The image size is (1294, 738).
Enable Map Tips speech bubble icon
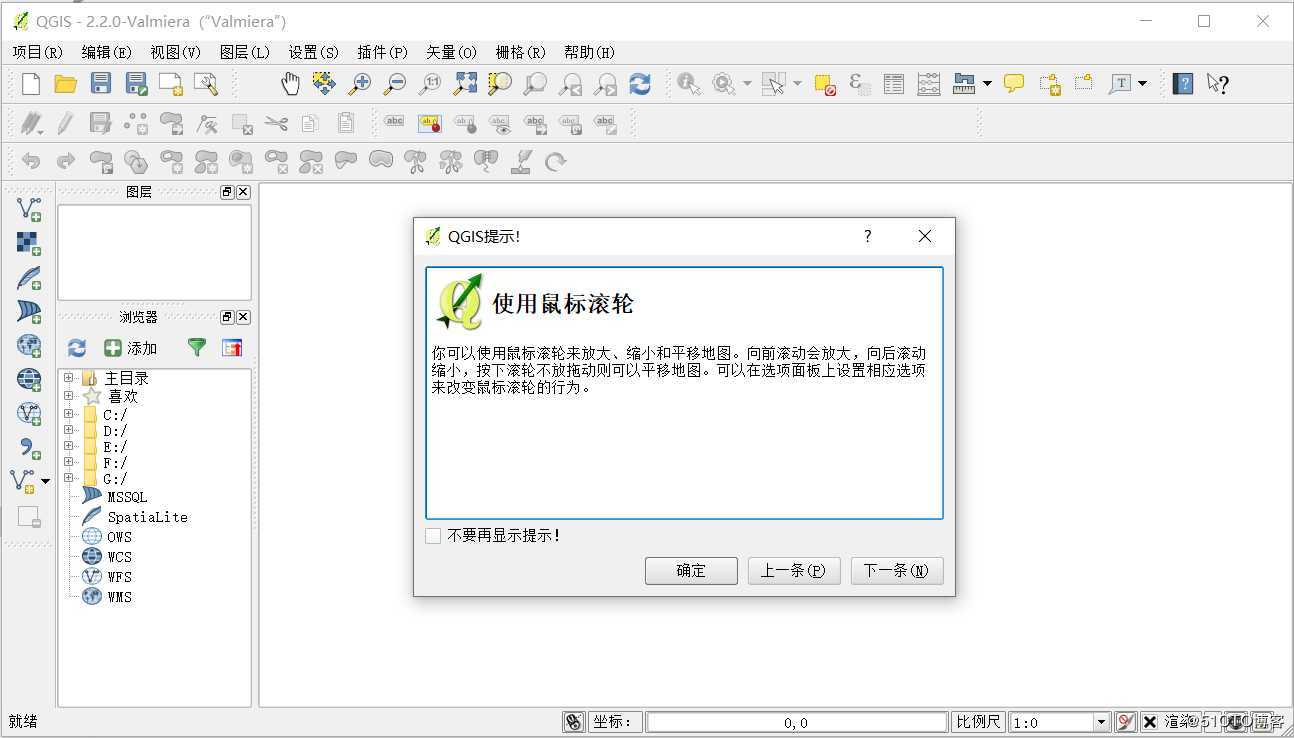tap(1014, 84)
